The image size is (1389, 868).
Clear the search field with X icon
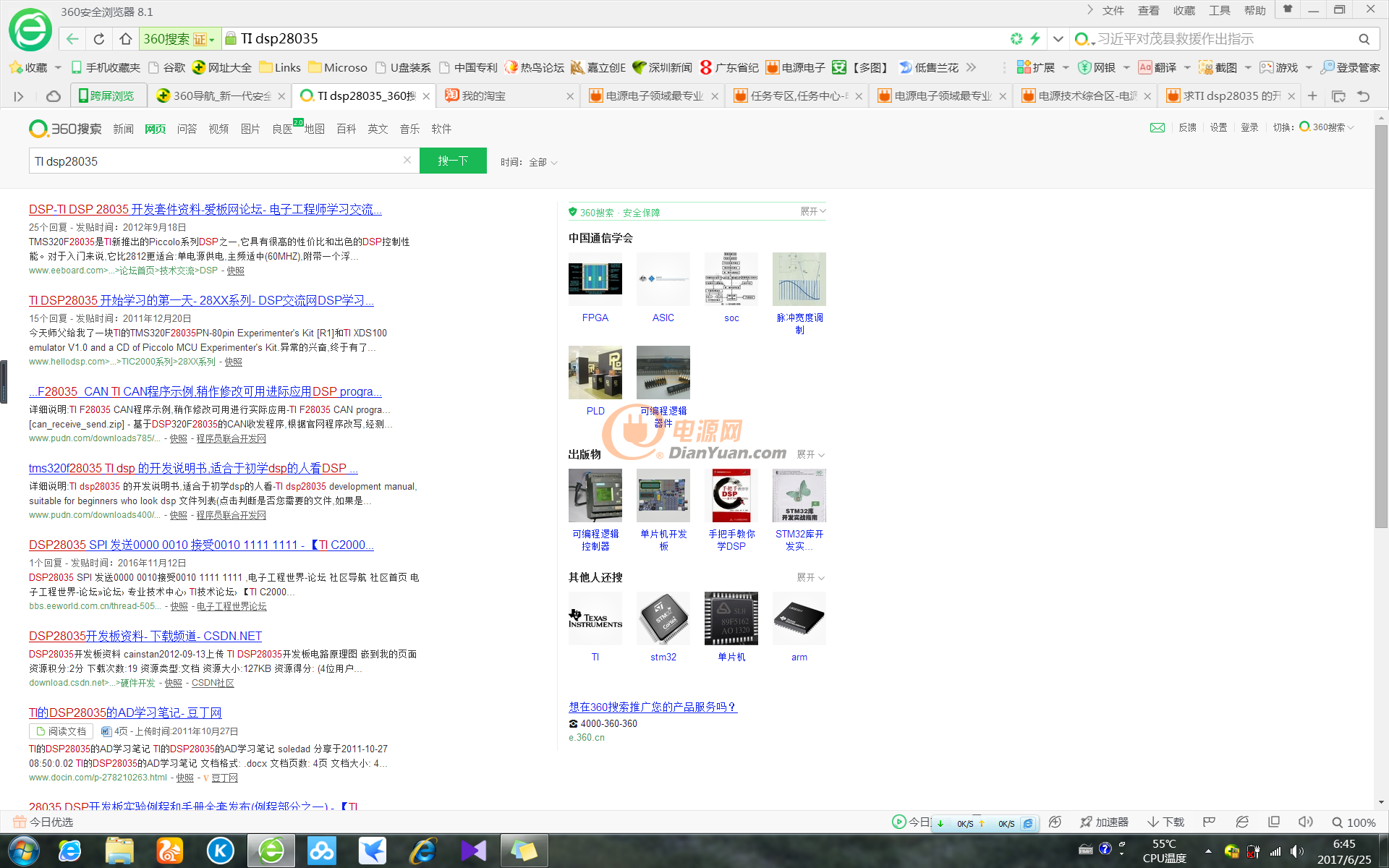[407, 160]
